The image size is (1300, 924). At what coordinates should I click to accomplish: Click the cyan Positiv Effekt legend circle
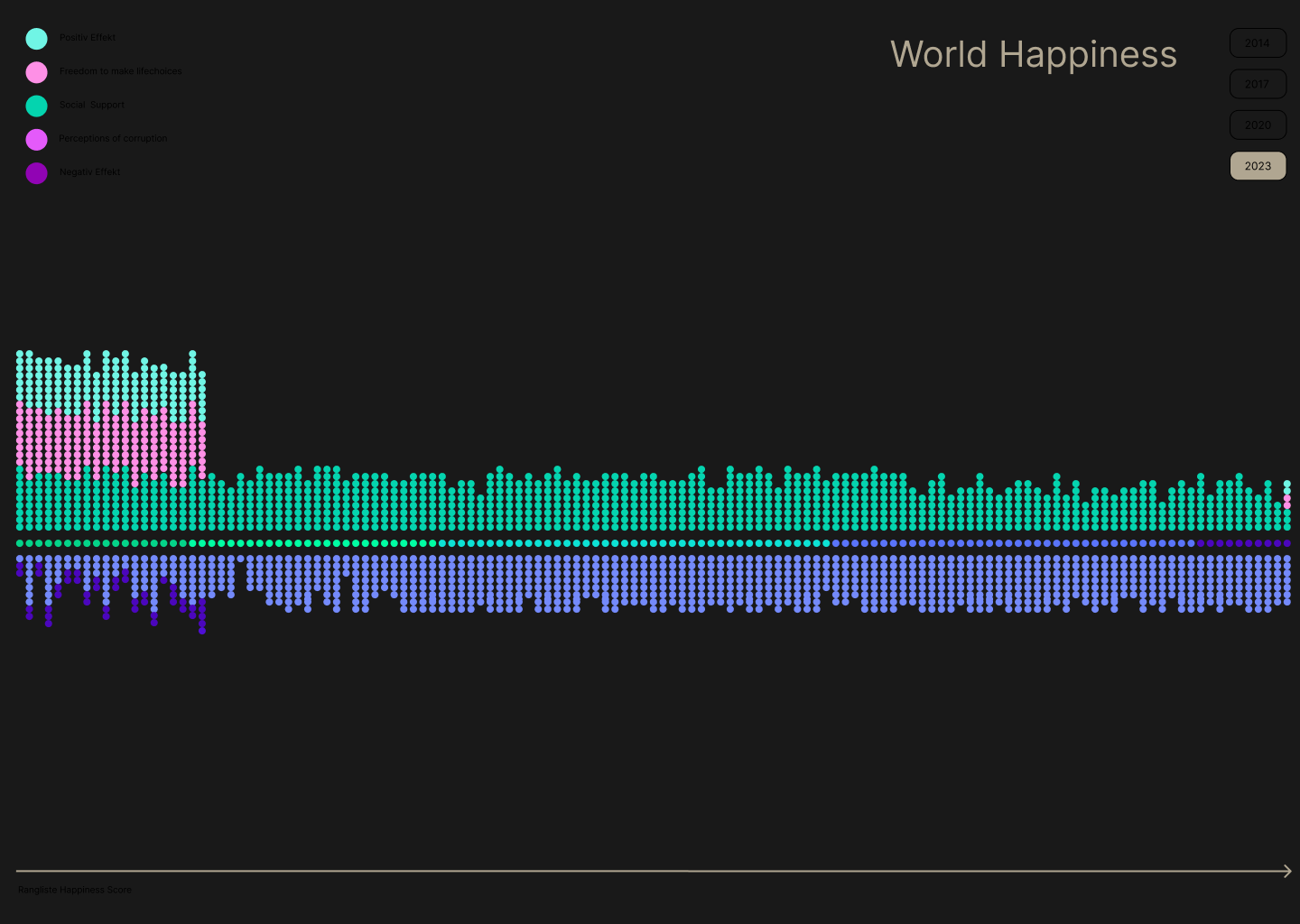(36, 38)
